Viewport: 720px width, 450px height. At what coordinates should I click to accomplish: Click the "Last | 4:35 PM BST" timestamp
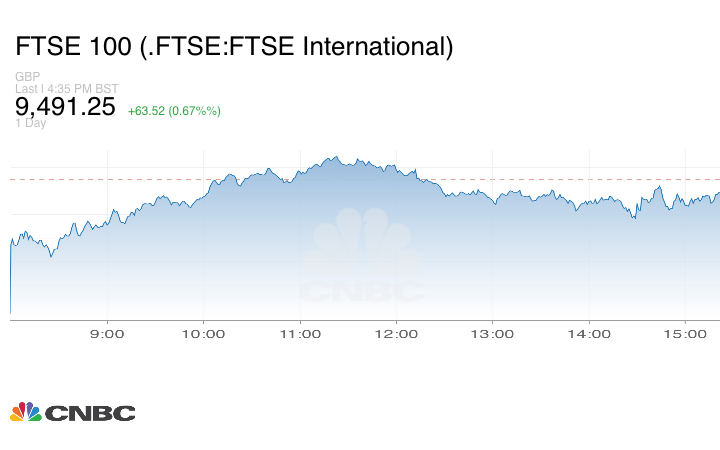click(x=67, y=89)
